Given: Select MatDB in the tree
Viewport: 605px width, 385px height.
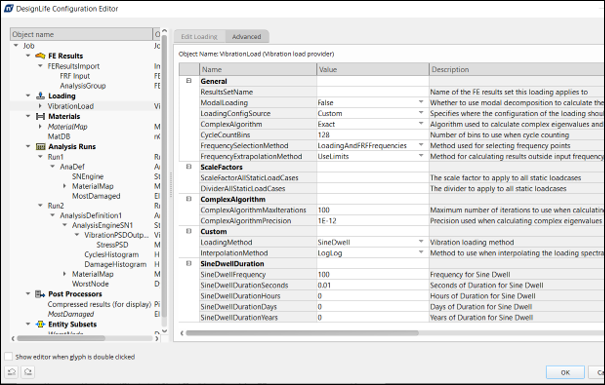Looking at the screenshot, I should [59, 136].
